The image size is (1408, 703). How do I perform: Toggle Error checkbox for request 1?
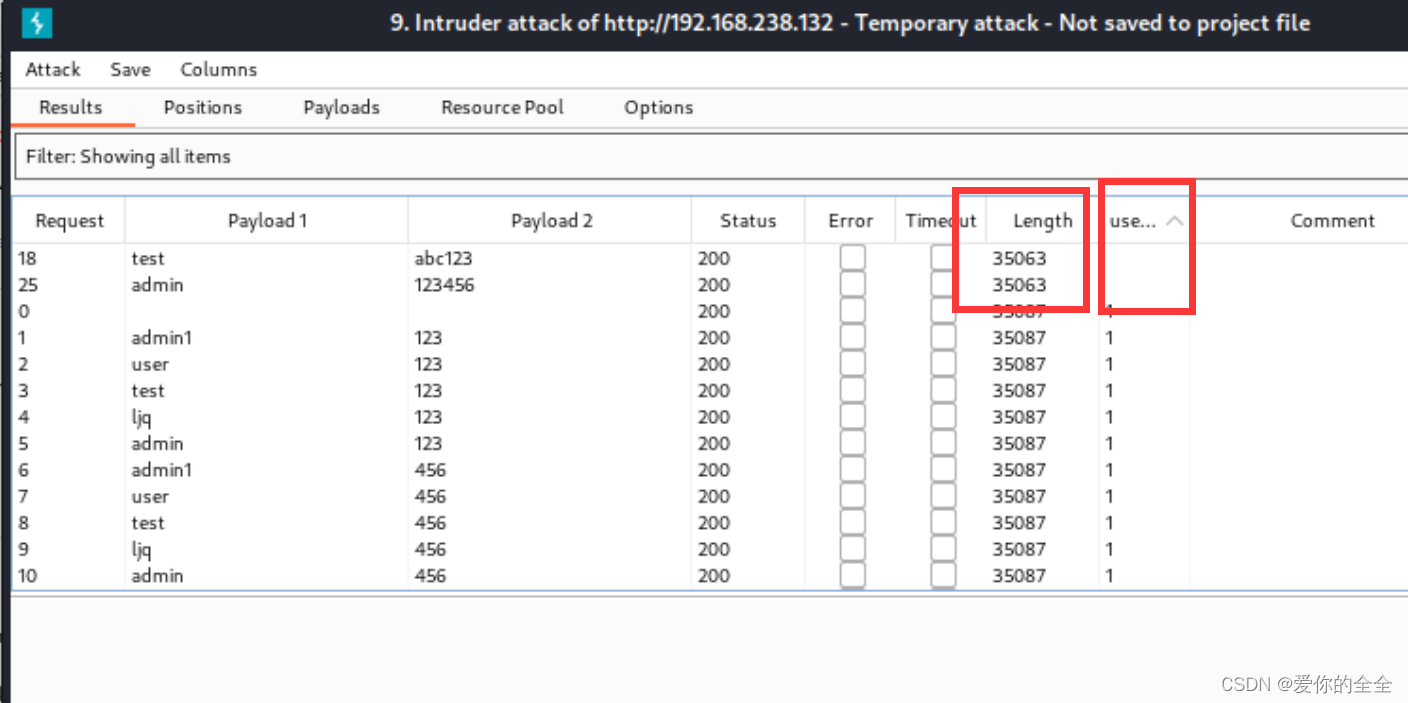852,338
